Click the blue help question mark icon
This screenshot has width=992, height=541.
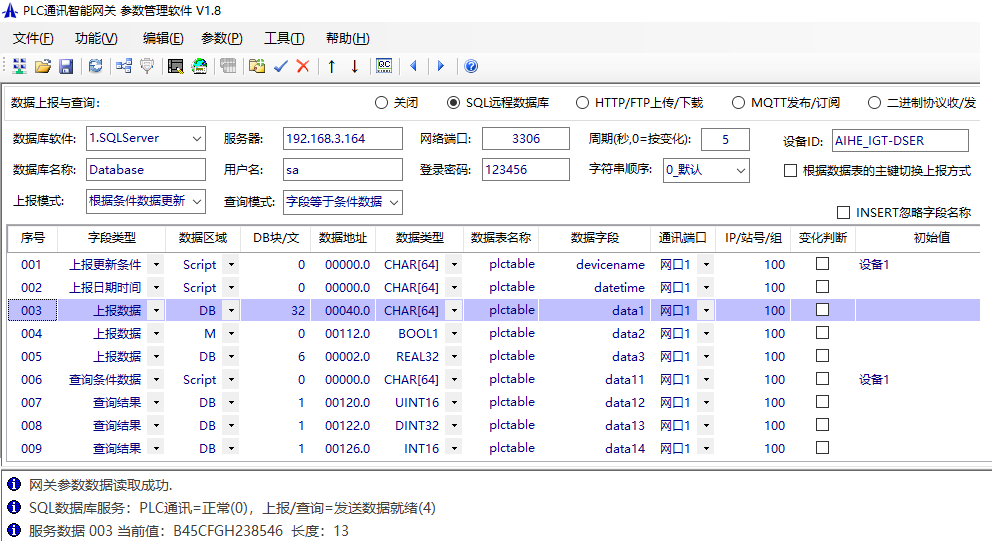tap(471, 66)
